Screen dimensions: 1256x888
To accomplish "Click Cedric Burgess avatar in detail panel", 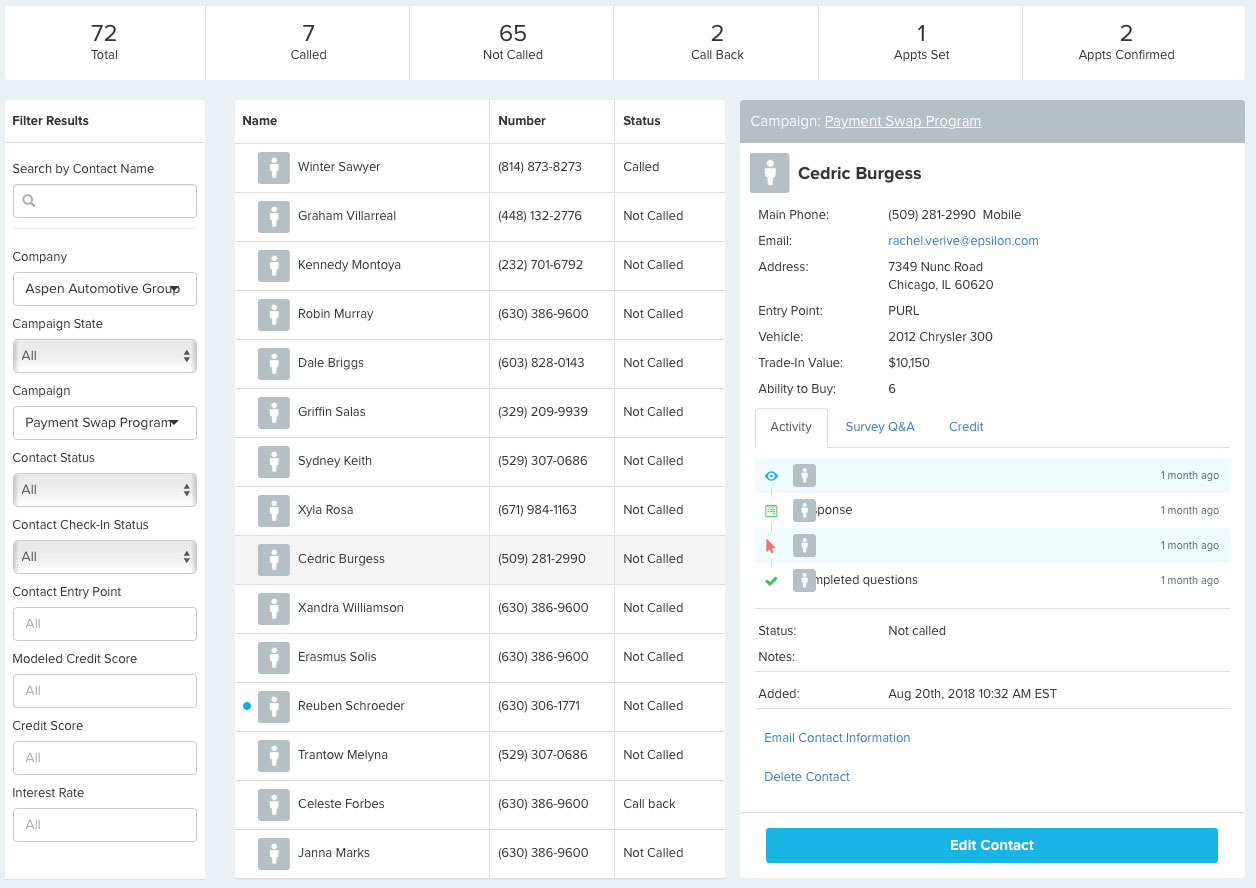I will coord(769,173).
